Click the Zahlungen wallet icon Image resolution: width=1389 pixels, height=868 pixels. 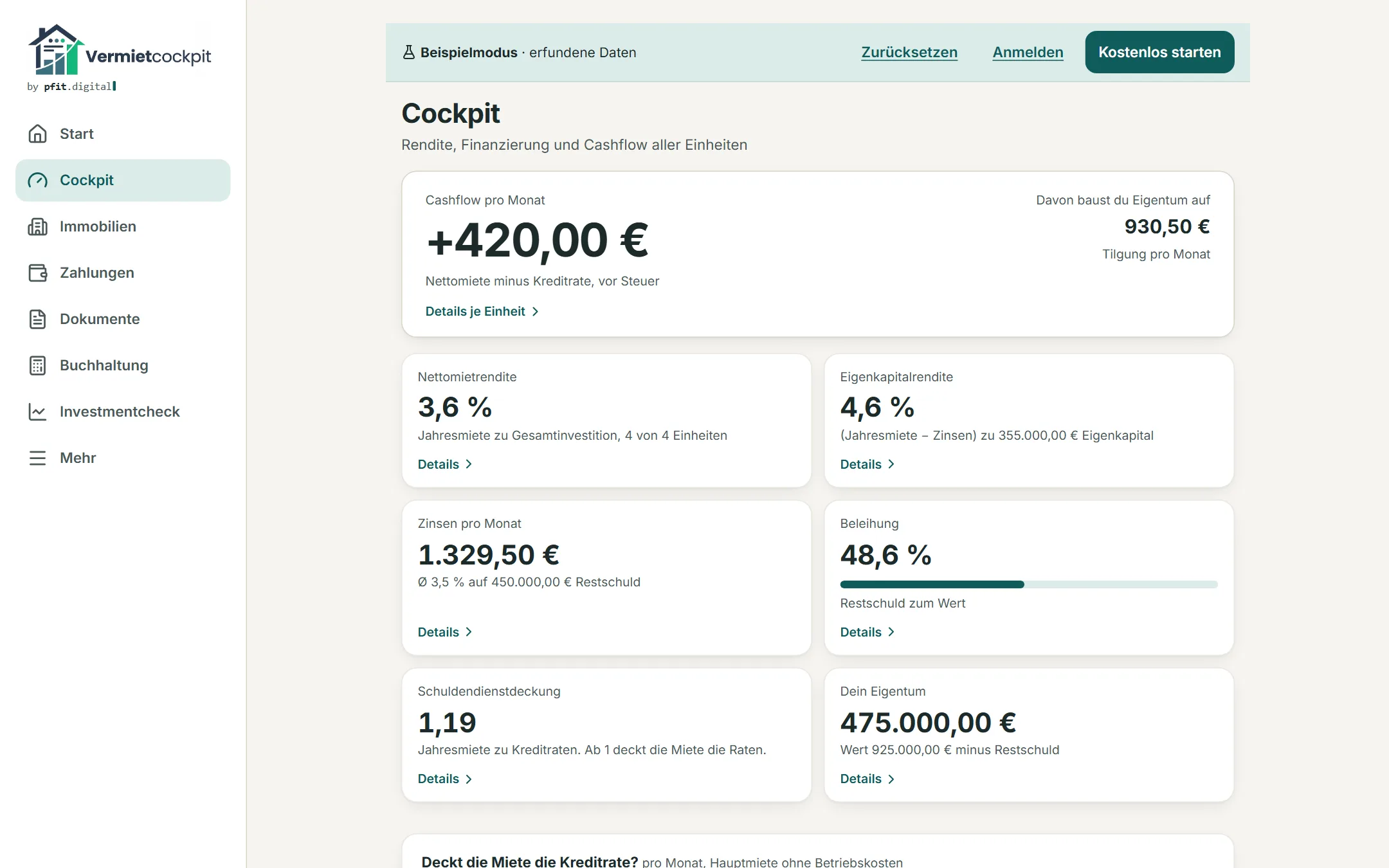pyautogui.click(x=38, y=273)
